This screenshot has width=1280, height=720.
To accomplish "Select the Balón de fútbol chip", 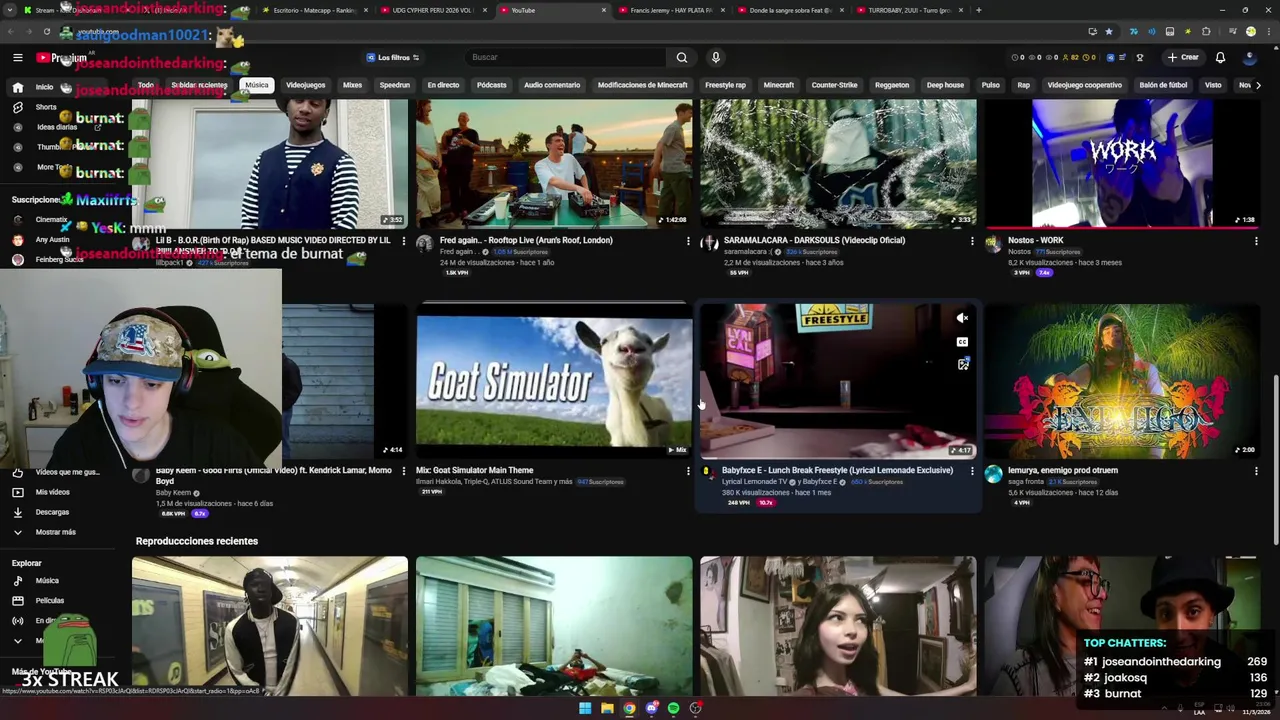I will pyautogui.click(x=1163, y=85).
